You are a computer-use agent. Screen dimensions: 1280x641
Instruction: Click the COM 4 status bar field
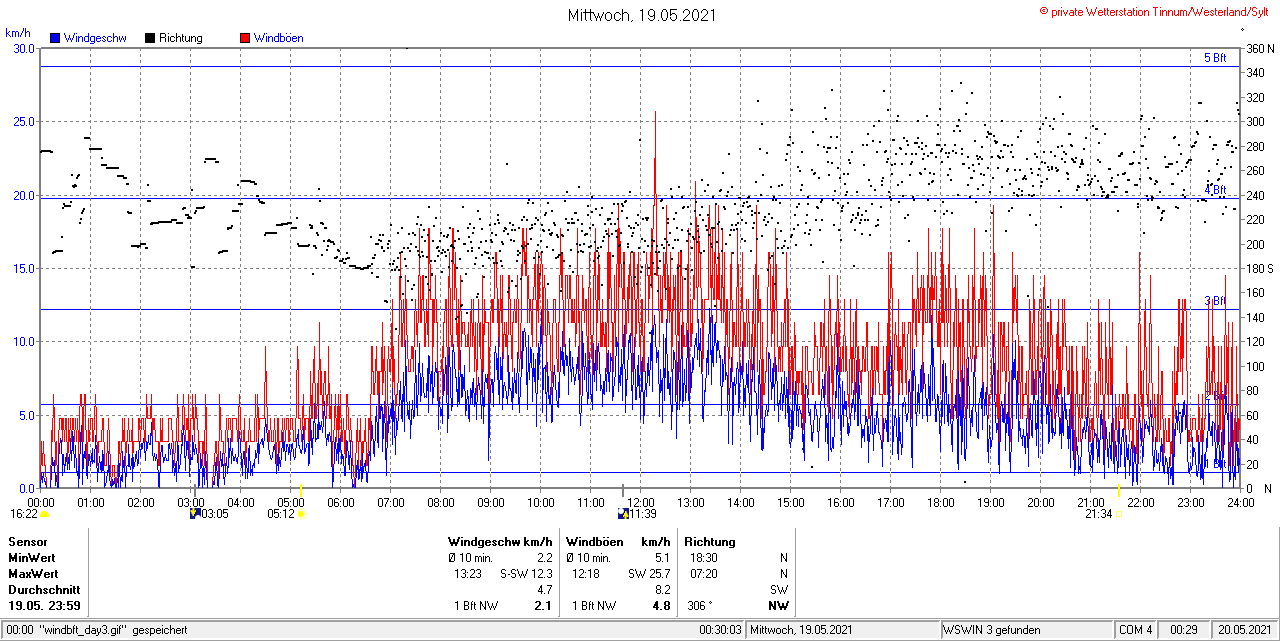[1136, 630]
